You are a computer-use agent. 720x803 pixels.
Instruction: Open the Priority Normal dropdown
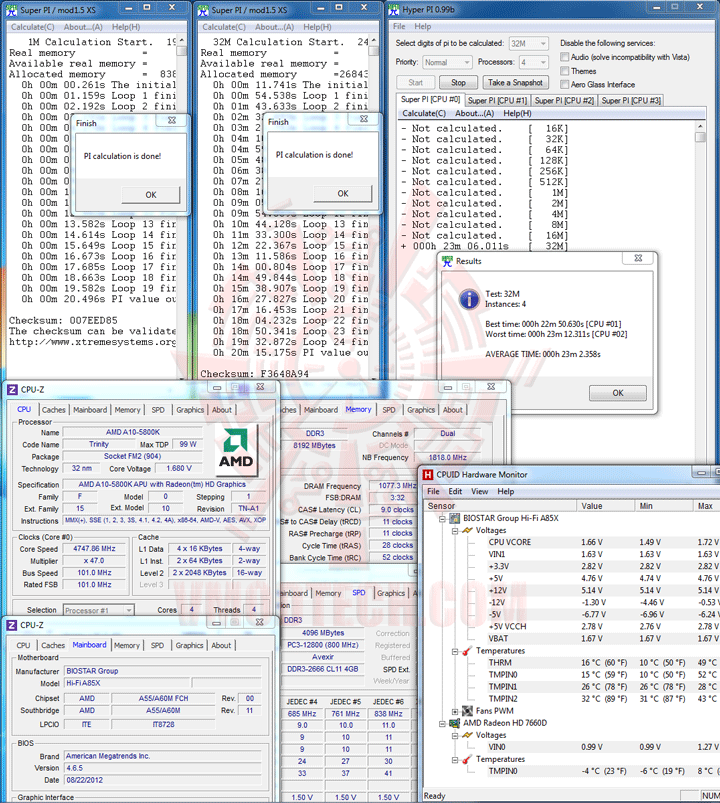(x=447, y=62)
